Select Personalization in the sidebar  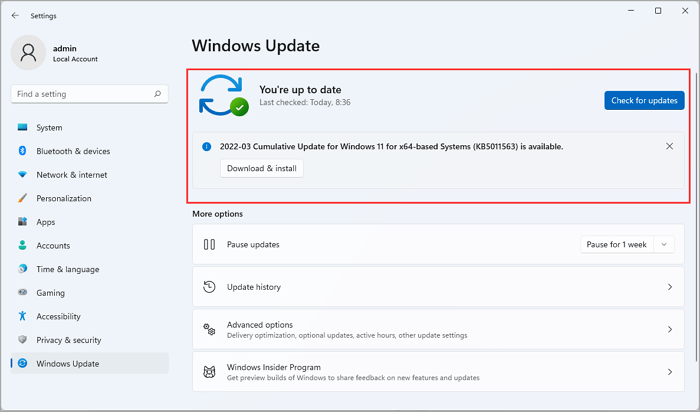point(90,198)
